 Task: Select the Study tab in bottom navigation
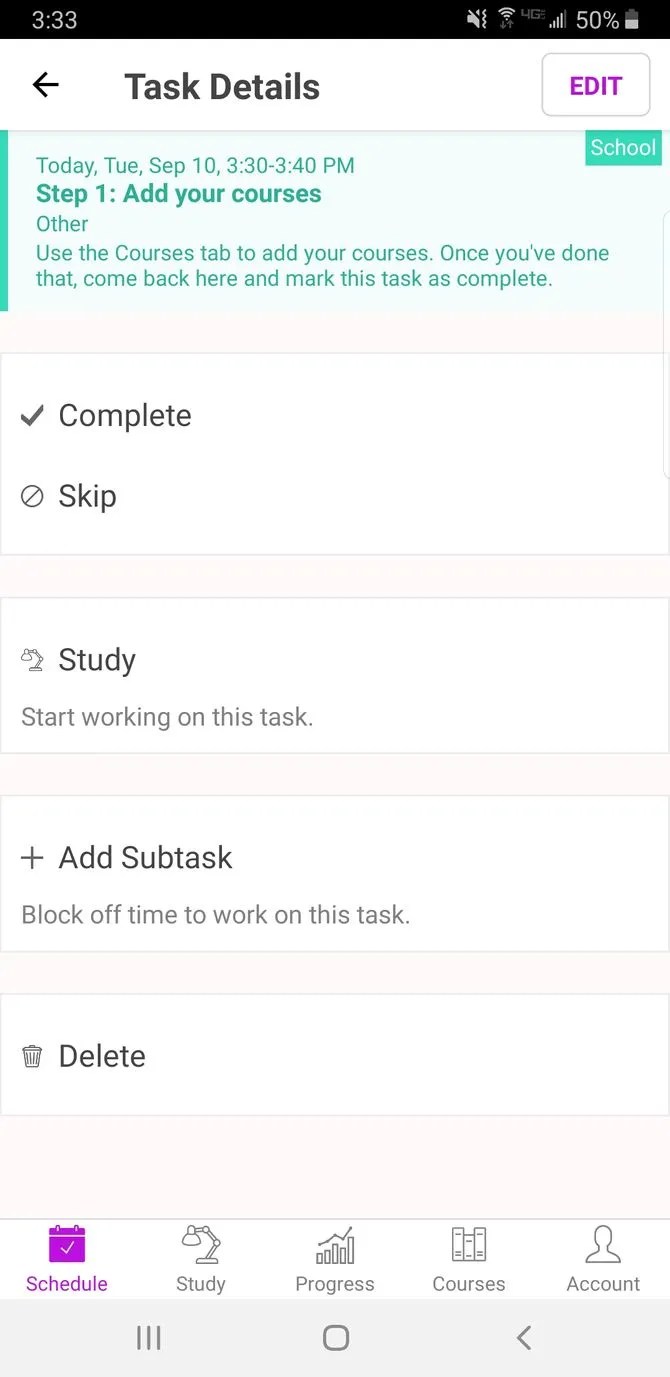coord(200,1258)
